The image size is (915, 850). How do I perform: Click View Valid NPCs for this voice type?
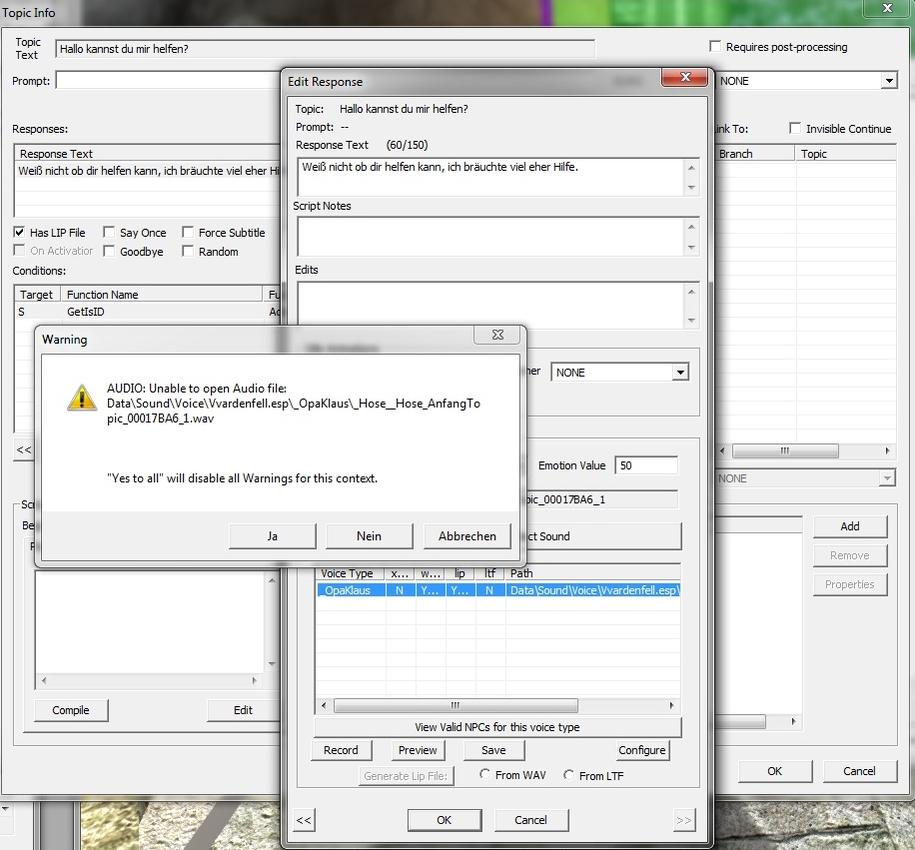pyautogui.click(x=497, y=727)
